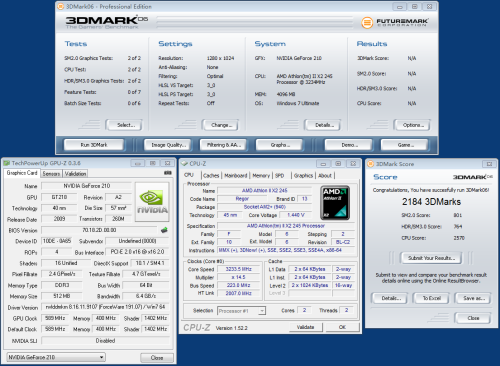500x366 pixels.
Task: Click the 3DMark Score window title icon
Action: (370, 164)
